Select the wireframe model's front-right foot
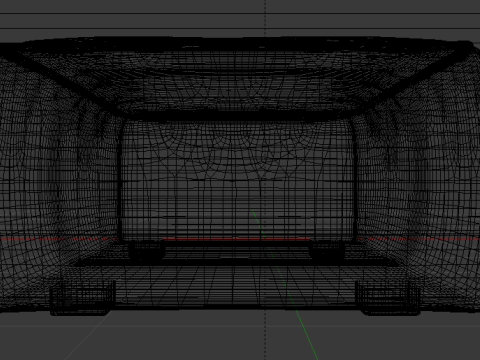The width and height of the screenshot is (480, 360). tap(388, 298)
